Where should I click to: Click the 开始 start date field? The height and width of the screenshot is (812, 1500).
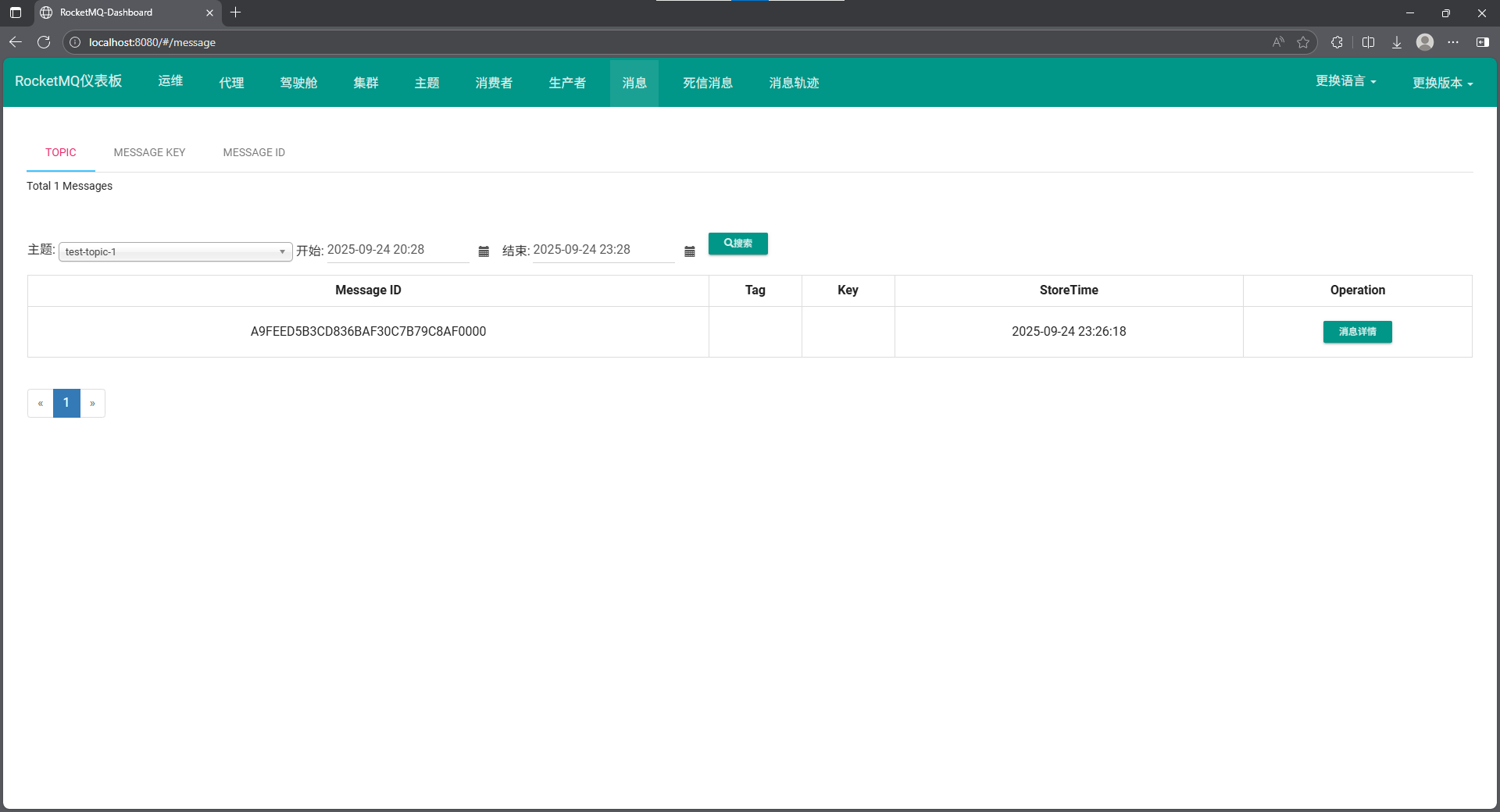[x=398, y=250]
